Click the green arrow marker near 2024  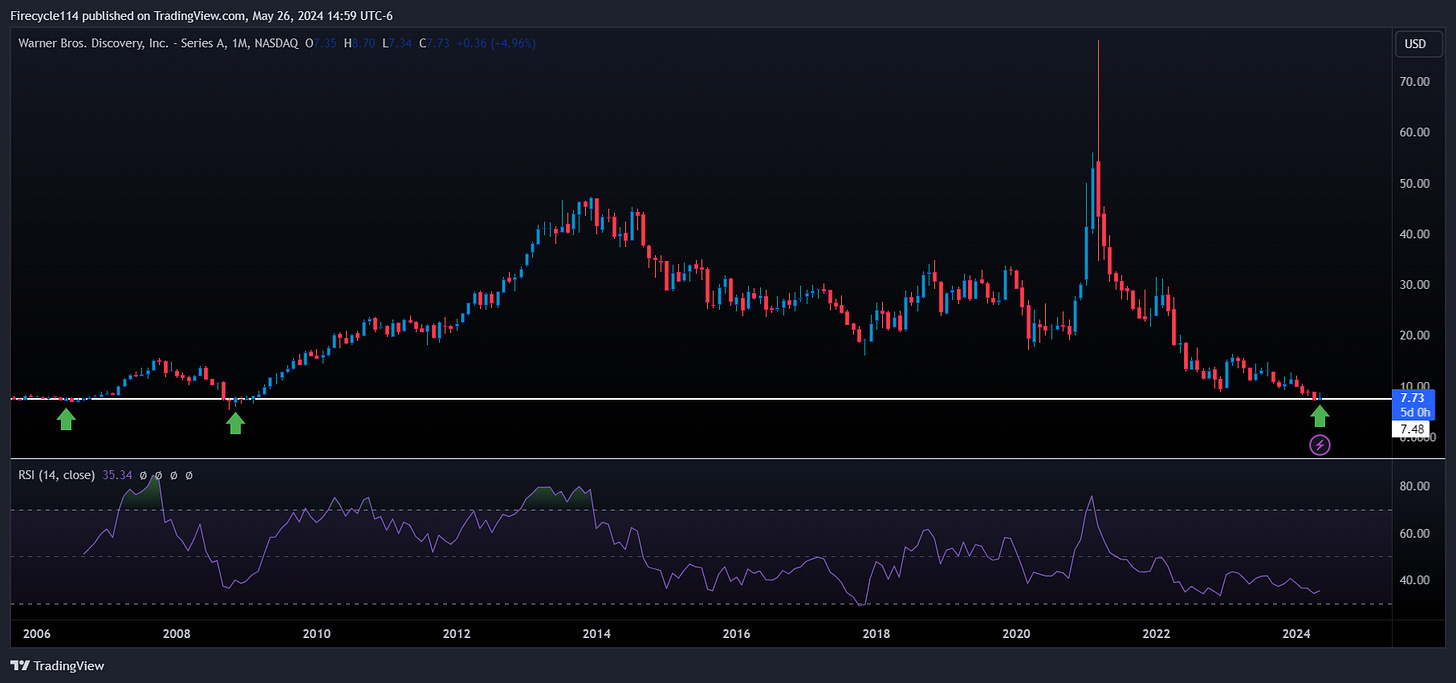coord(1320,415)
